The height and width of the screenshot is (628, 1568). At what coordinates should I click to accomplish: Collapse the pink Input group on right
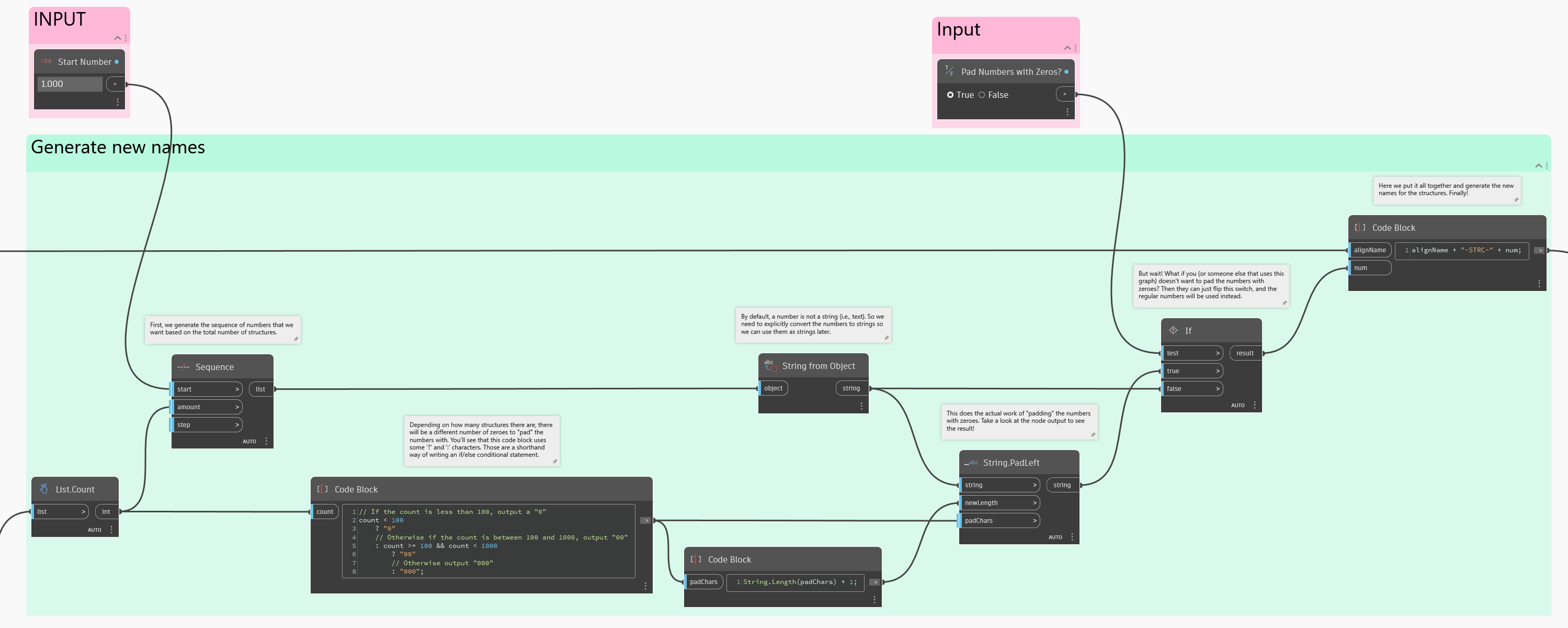(1067, 48)
